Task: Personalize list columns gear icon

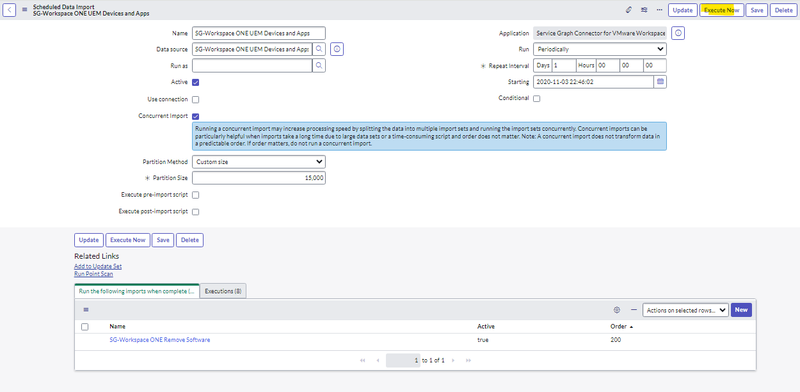Action: 616,309
